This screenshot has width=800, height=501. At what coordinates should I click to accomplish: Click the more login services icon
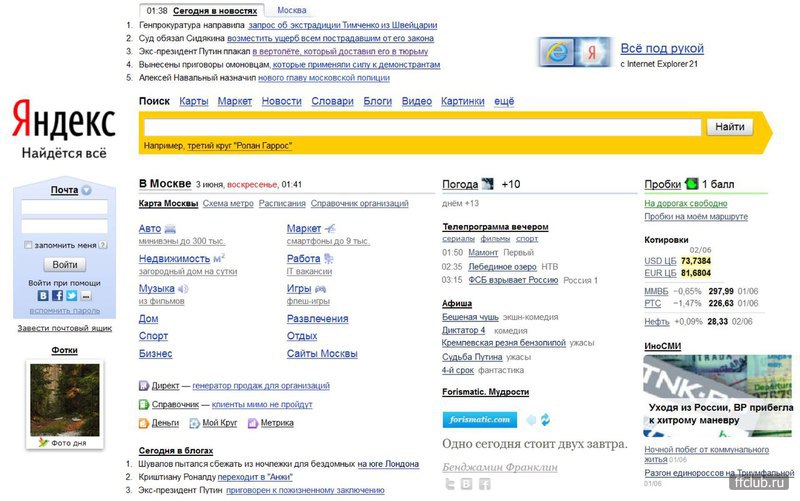86,296
